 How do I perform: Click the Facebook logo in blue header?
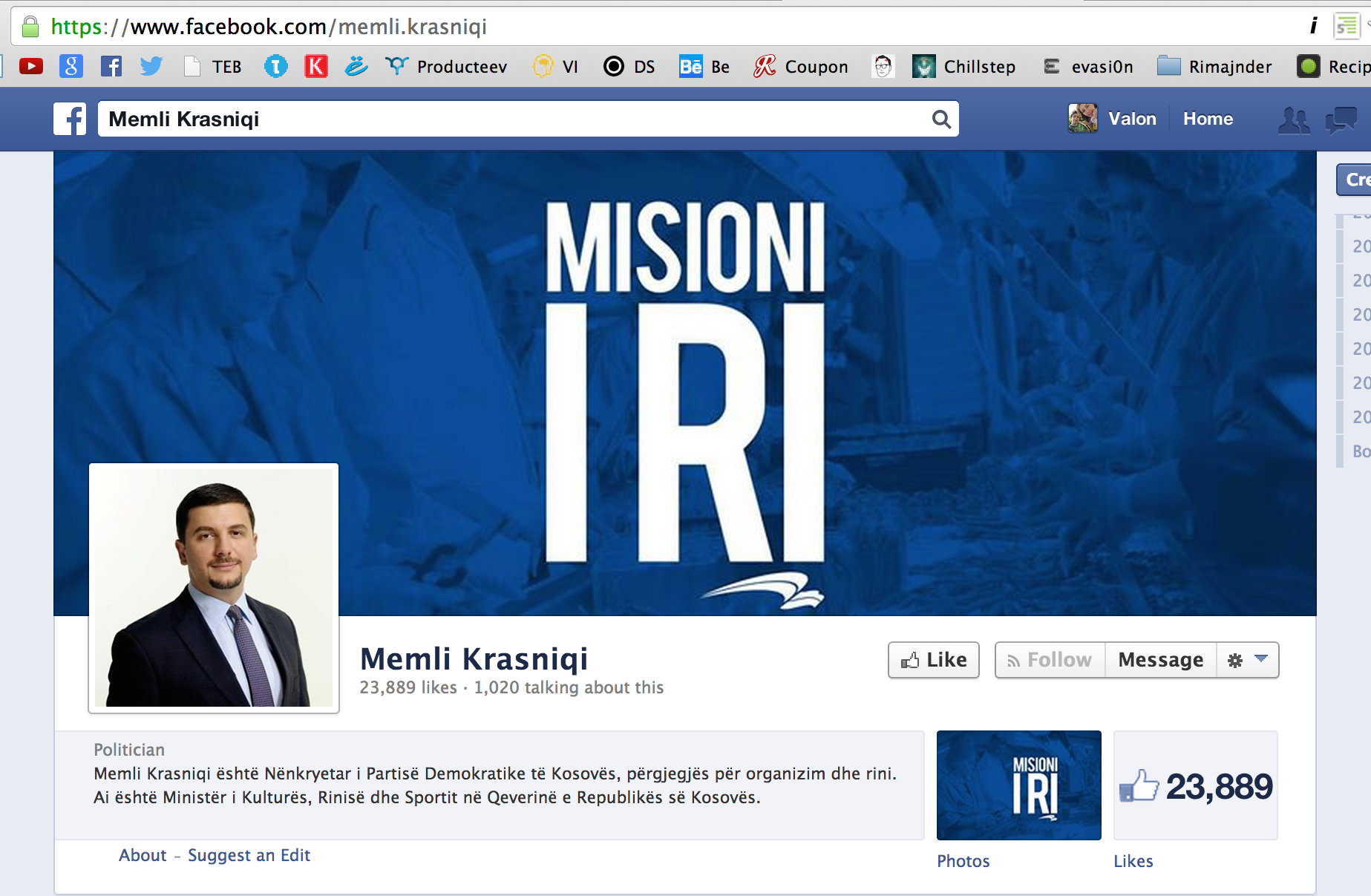click(x=71, y=119)
